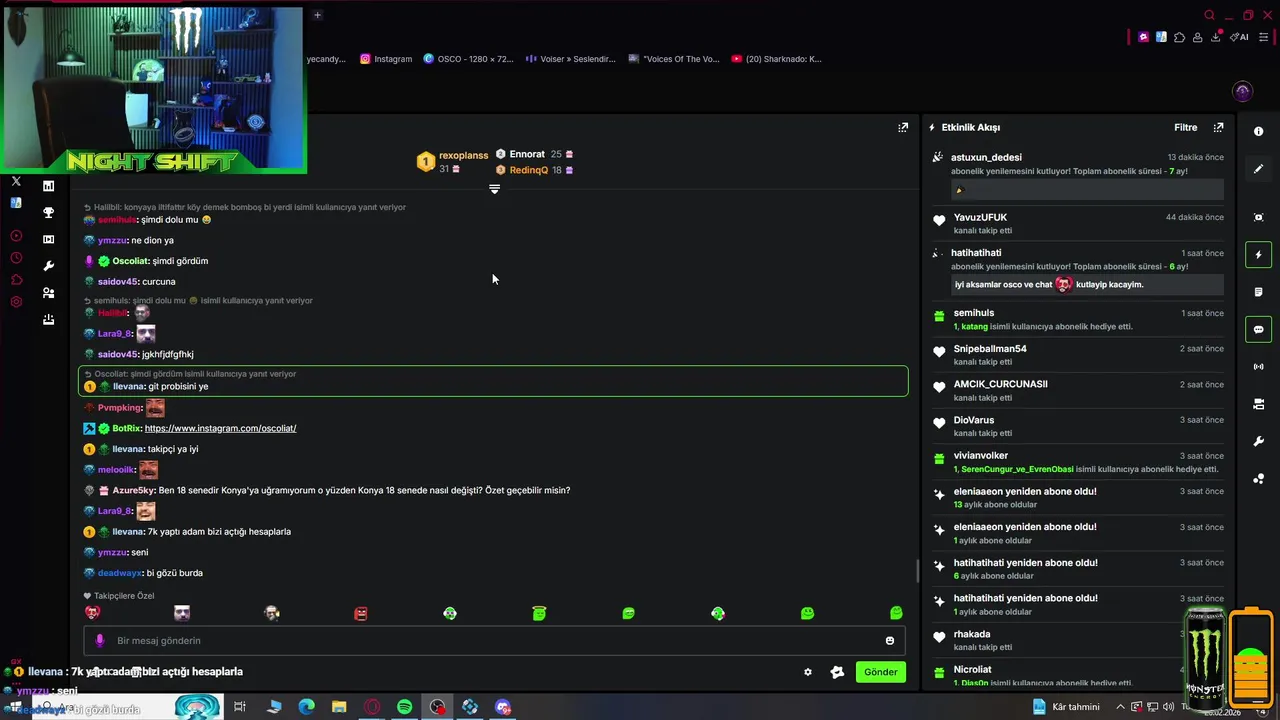Open chat settings gear icon

[x=808, y=672]
